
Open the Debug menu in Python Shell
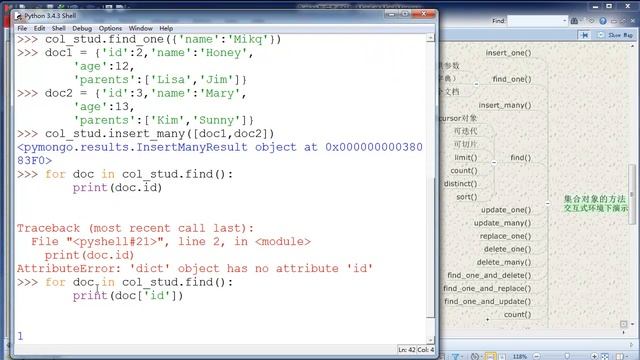[82, 28]
